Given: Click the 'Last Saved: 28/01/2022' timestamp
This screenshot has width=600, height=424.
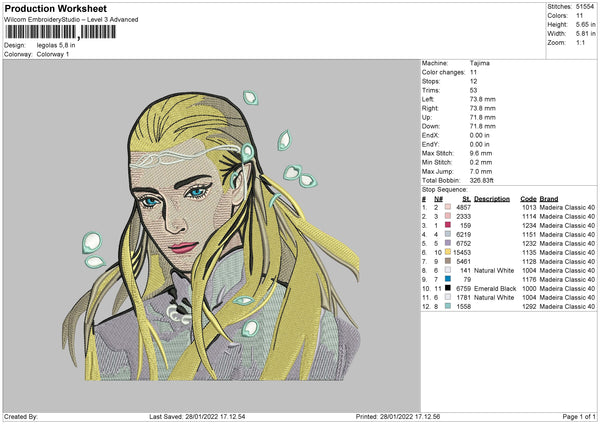Looking at the screenshot, I should pos(197,417).
